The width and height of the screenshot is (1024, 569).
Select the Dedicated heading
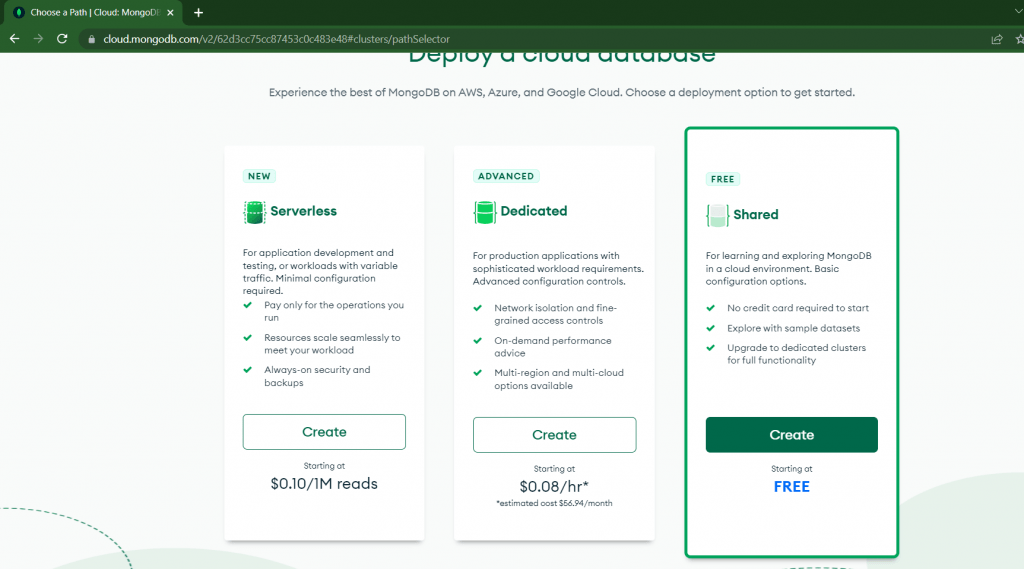click(x=534, y=211)
